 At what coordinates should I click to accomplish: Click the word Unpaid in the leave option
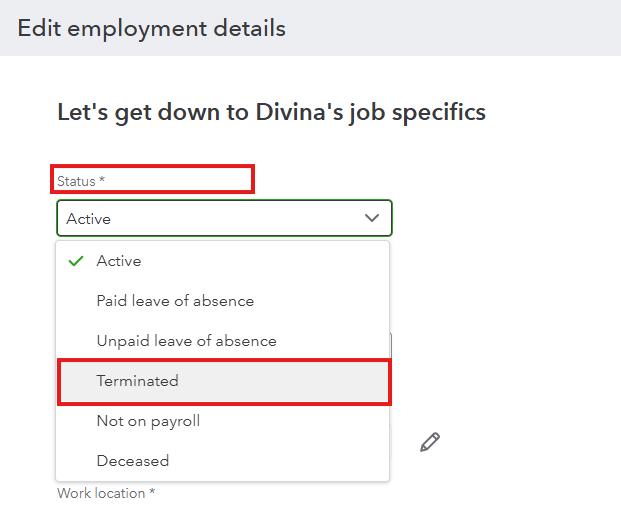coord(121,341)
